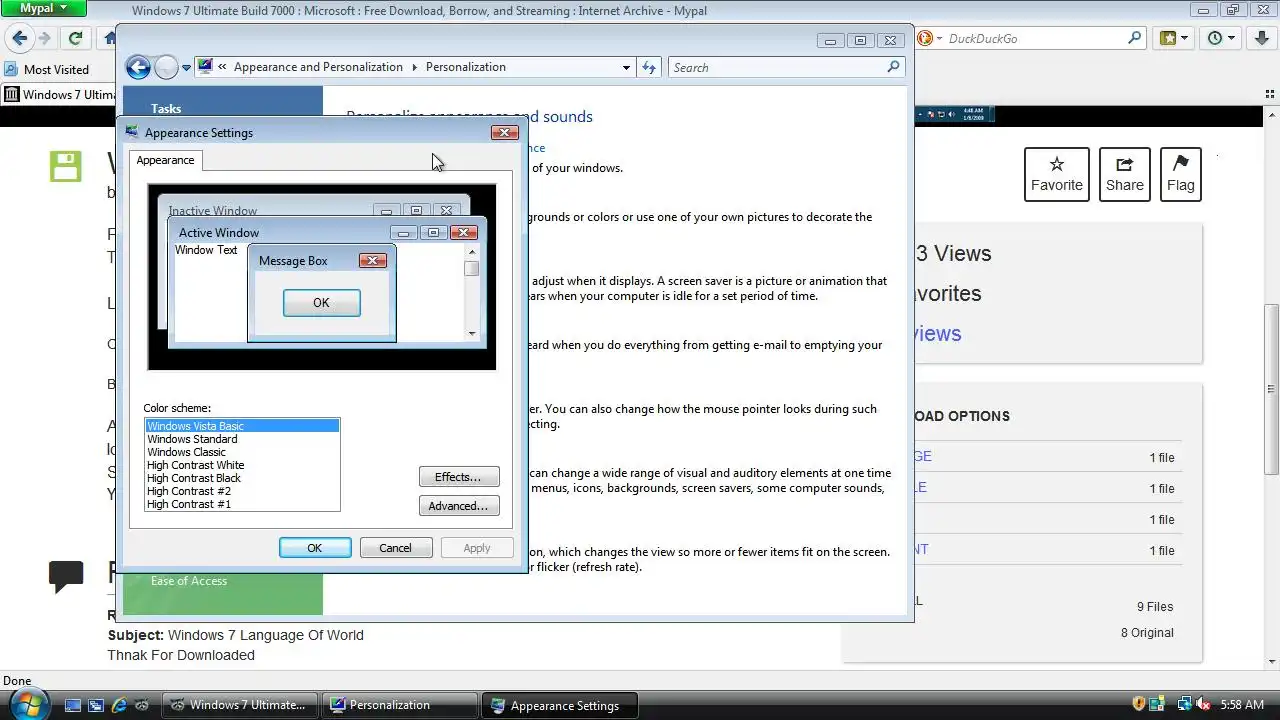1280x720 pixels.
Task: Expand the address bar history dropdown
Action: (627, 68)
